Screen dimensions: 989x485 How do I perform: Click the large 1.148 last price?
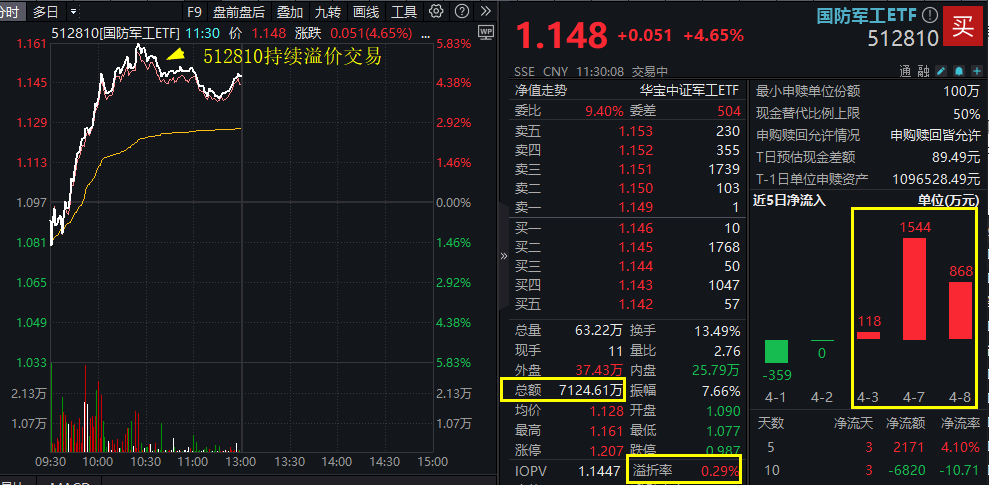click(562, 36)
